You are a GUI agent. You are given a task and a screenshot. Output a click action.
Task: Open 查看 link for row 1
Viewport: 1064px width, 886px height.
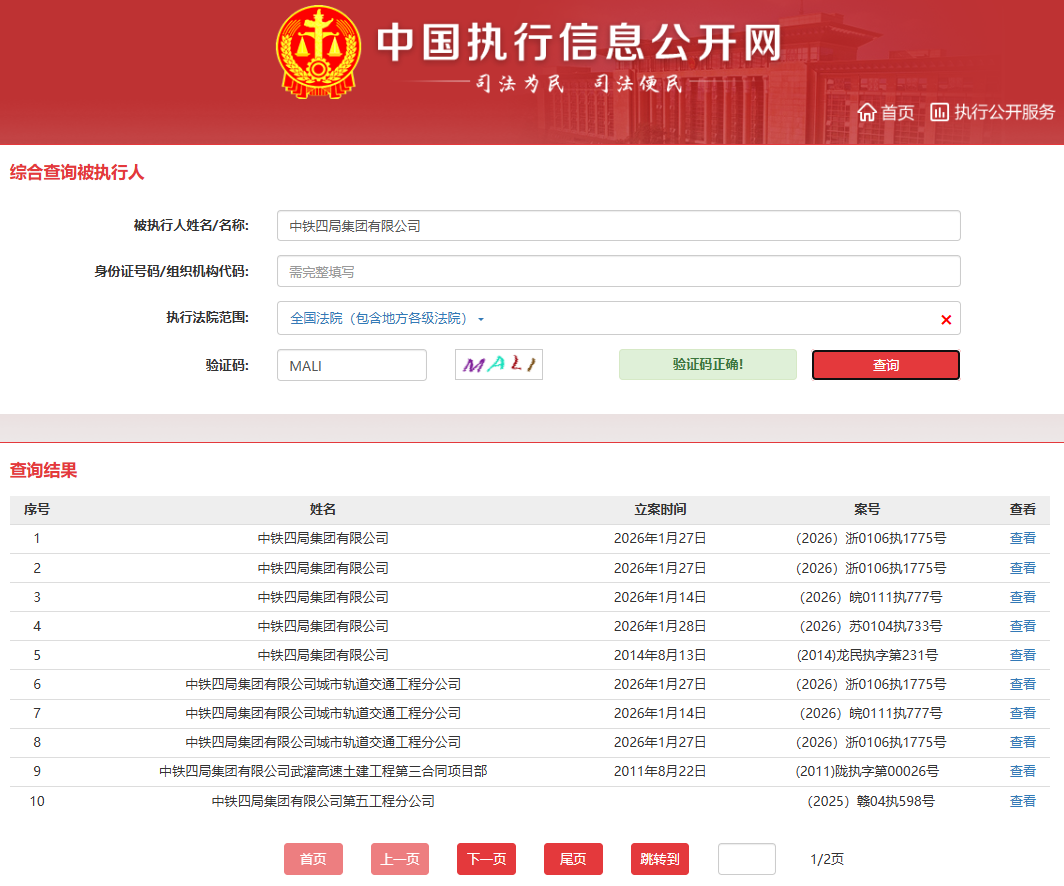tap(1022, 538)
